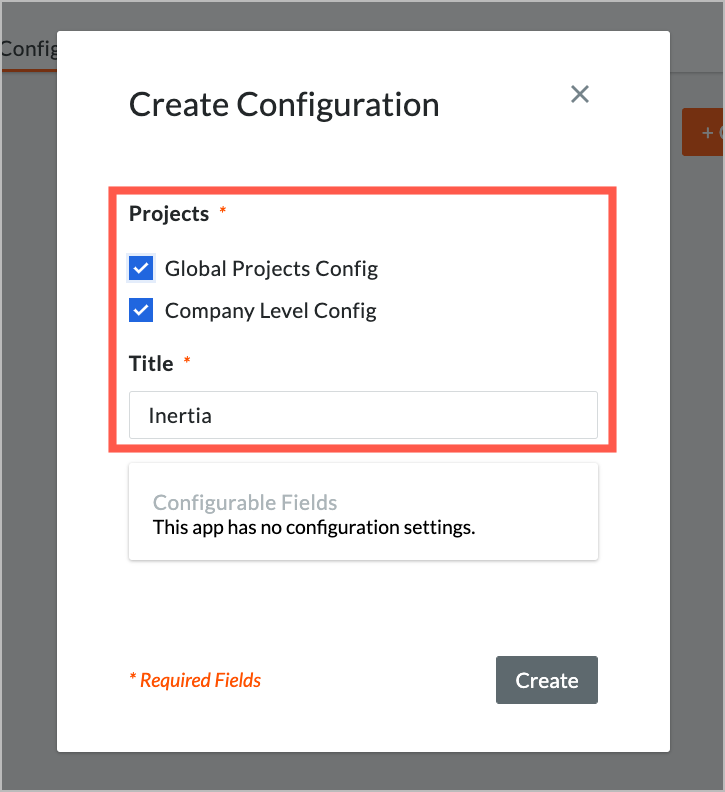Click the Title input field containing Inertia

point(363,415)
